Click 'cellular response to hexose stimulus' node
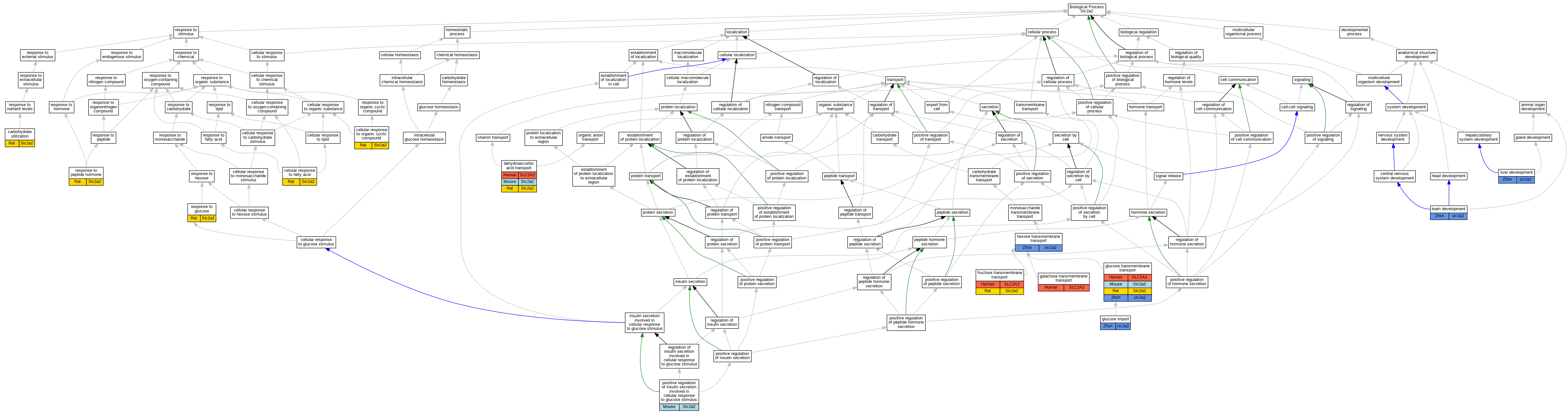1568x414 pixels. point(250,212)
